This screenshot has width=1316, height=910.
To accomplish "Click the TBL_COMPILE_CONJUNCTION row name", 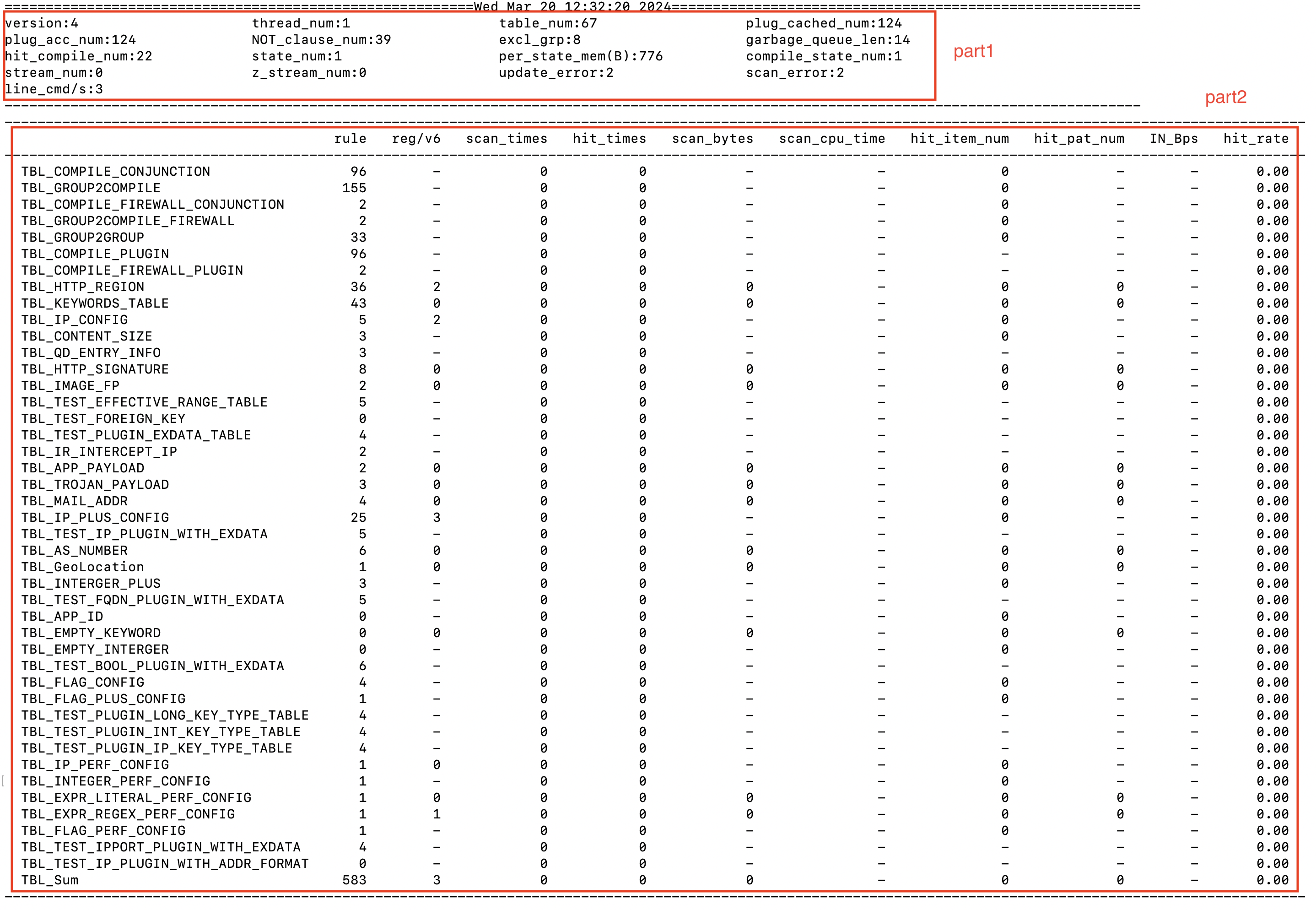I will tap(116, 172).
